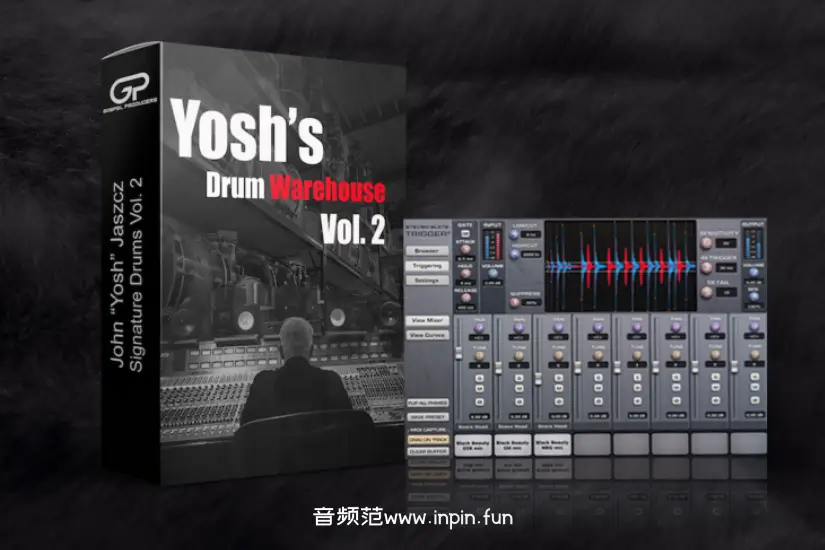The width and height of the screenshot is (825, 550).
Task: Click the Highcut filter knob
Action: [x=514, y=254]
